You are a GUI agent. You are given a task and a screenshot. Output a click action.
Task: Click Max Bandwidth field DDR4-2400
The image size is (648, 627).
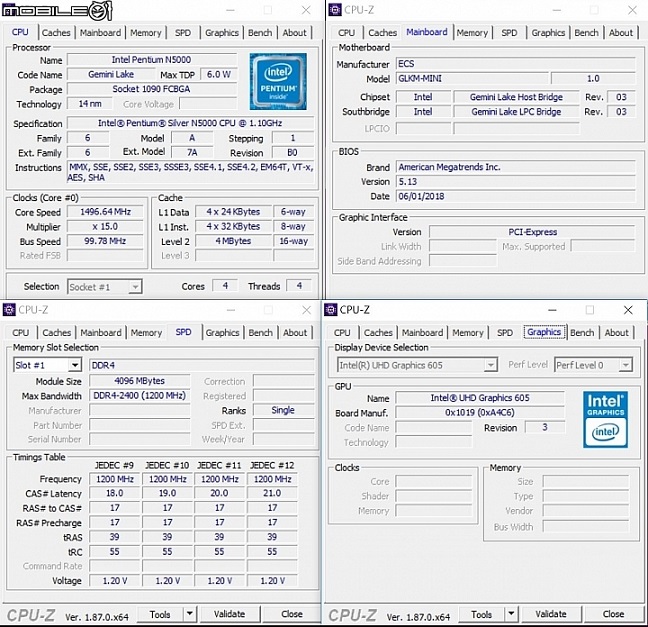139,396
